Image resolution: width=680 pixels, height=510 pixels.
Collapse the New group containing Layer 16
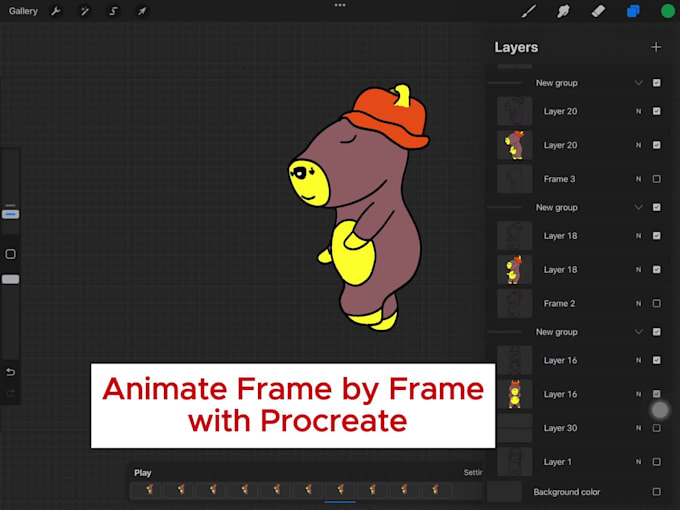coord(638,332)
